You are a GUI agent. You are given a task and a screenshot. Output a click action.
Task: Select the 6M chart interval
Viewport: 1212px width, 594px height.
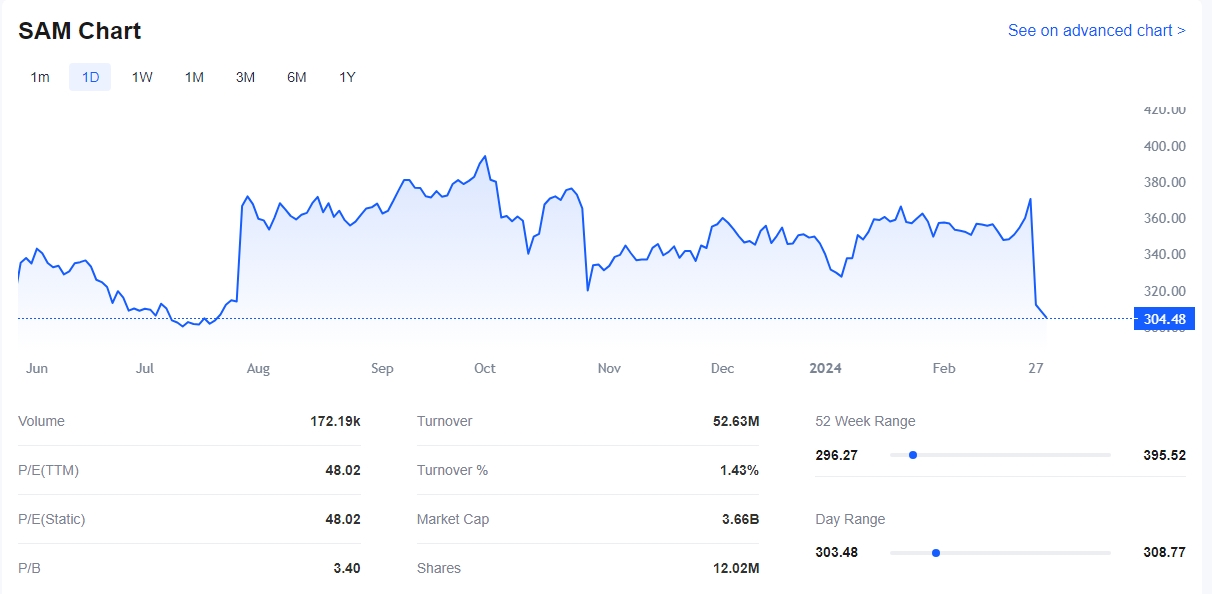[x=296, y=77]
